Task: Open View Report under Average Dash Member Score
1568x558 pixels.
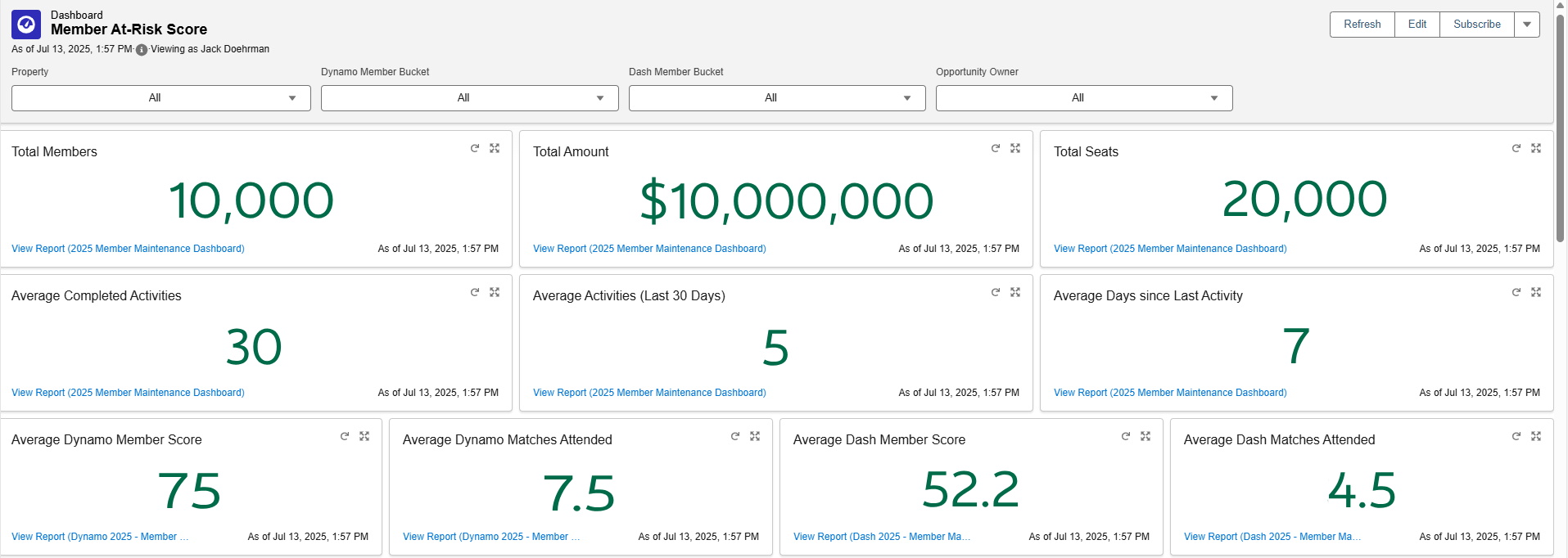Action: click(x=882, y=537)
